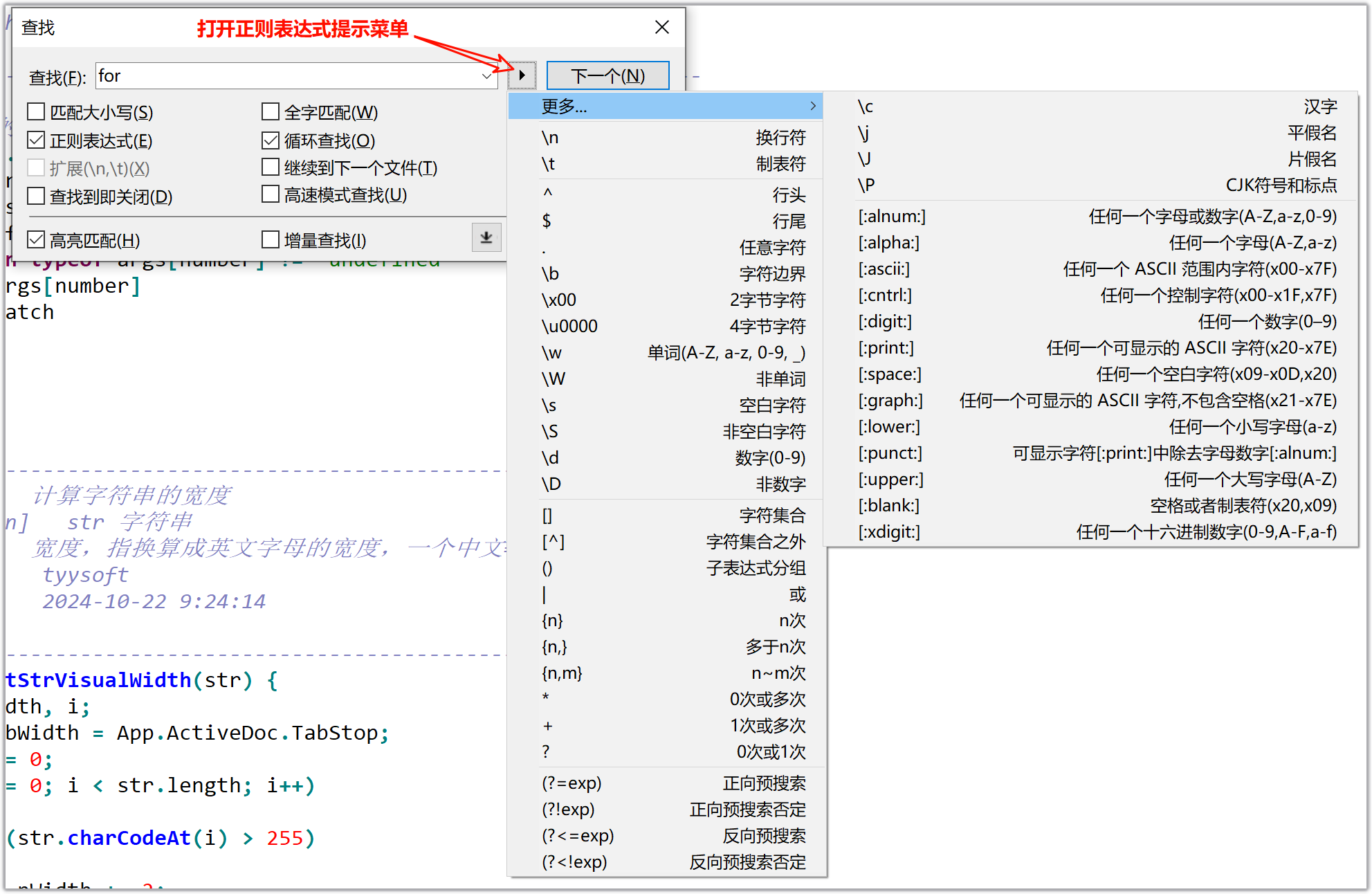Choose [:alnum:] from the submenu
This screenshot has width=1372, height=894.
pyautogui.click(x=891, y=217)
